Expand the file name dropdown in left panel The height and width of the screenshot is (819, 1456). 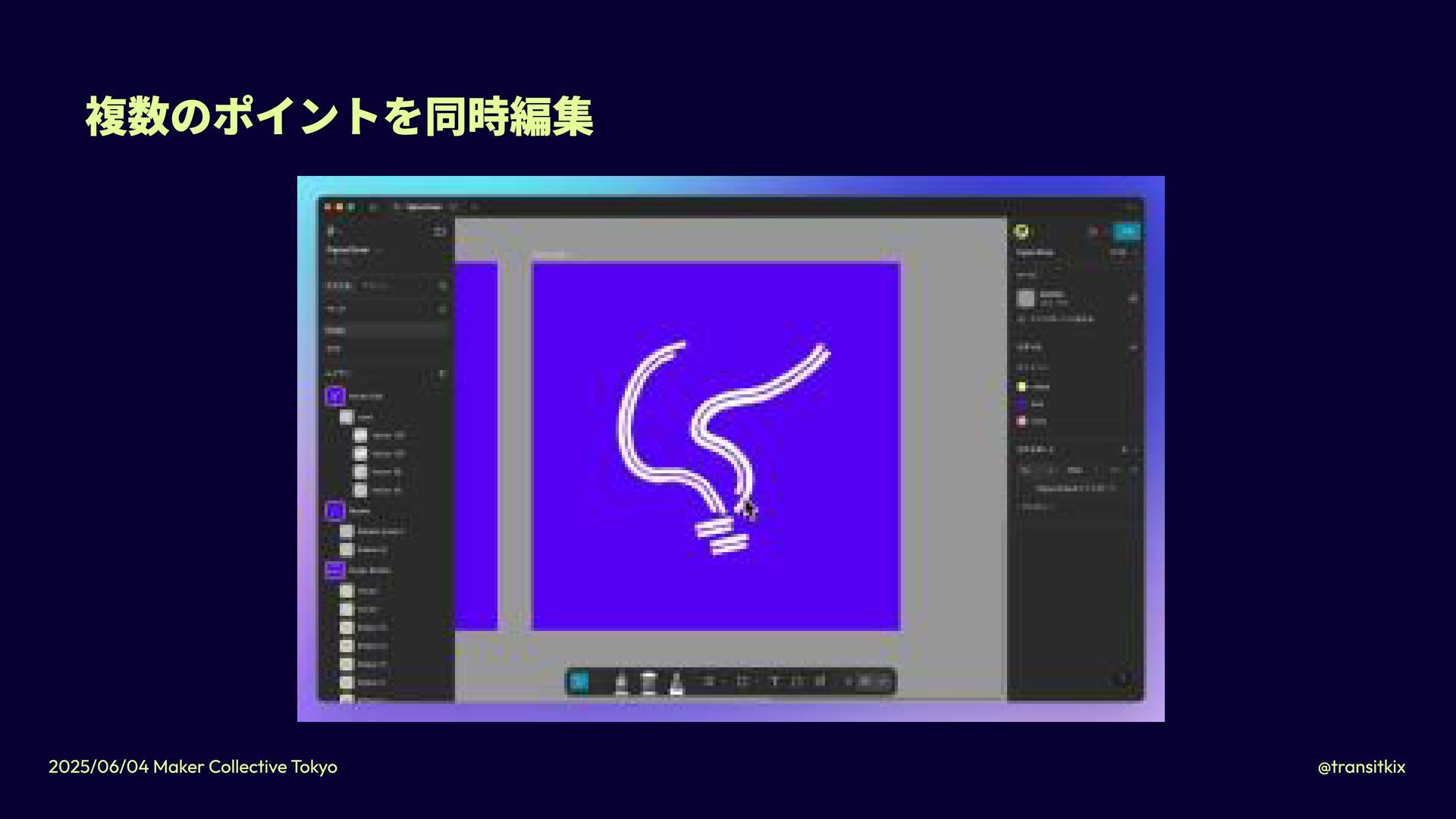pos(379,249)
